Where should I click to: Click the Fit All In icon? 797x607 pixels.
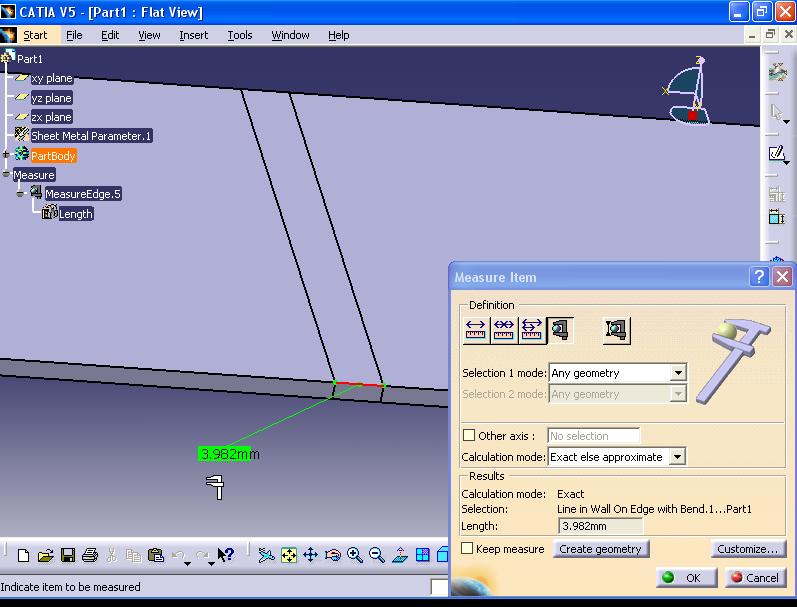(289, 555)
